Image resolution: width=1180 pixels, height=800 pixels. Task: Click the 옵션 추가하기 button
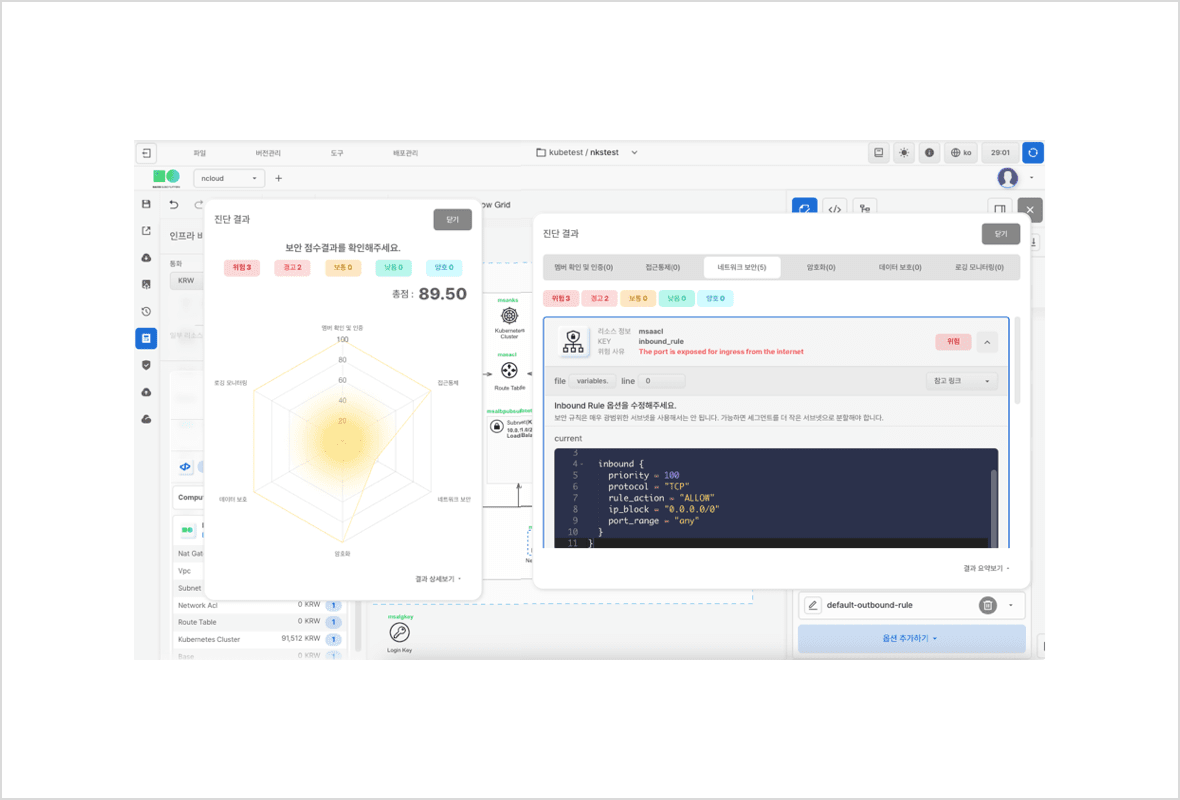click(911, 638)
